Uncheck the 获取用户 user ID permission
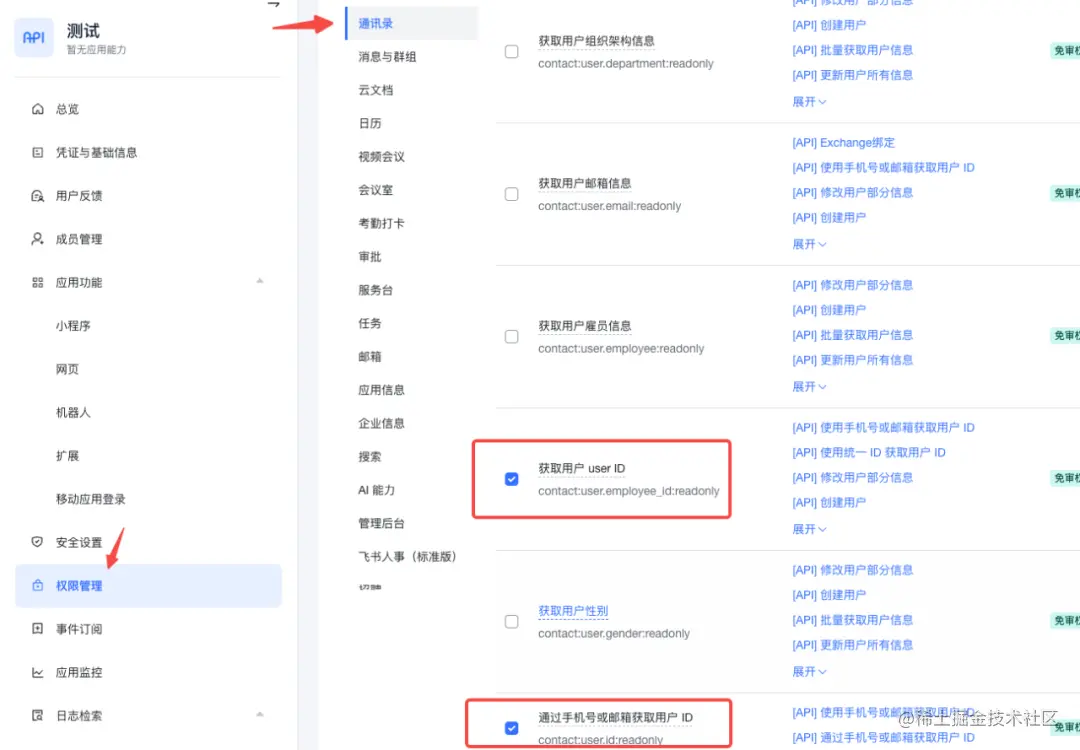Screen dimensions: 1080x750 pos(512,479)
